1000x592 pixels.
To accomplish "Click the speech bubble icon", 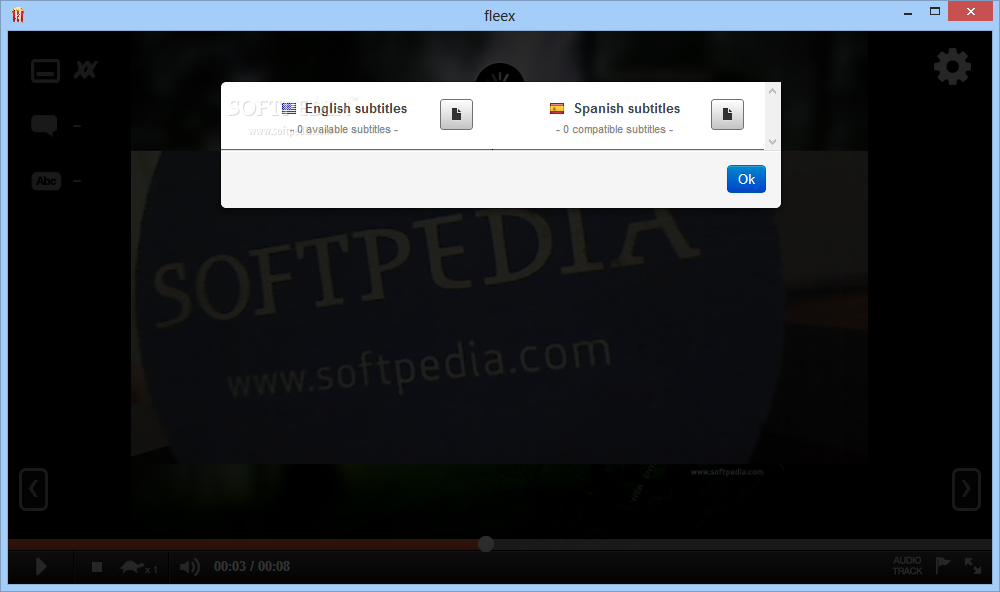I will [x=44, y=125].
